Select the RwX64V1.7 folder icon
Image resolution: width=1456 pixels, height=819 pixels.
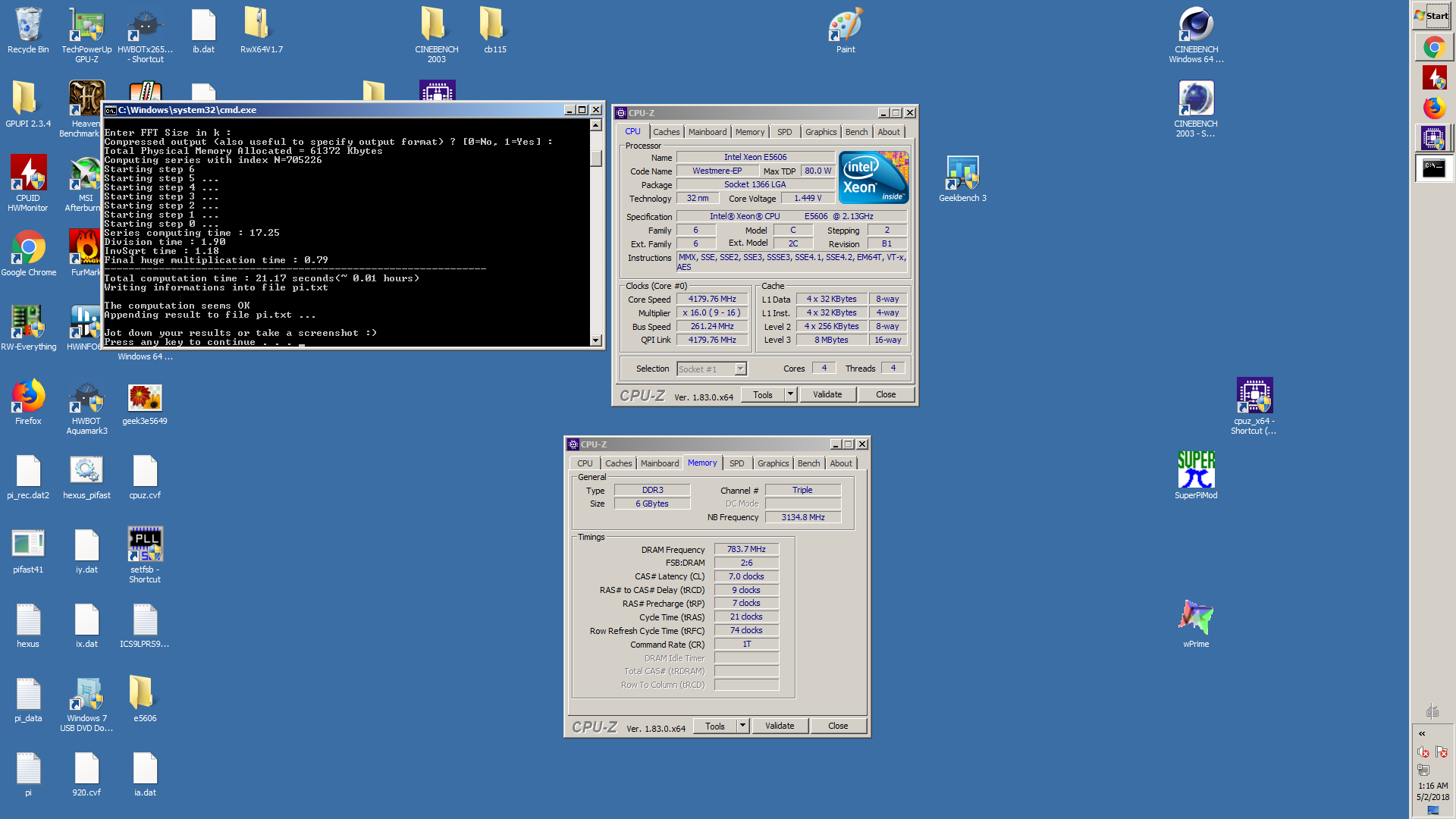click(262, 30)
